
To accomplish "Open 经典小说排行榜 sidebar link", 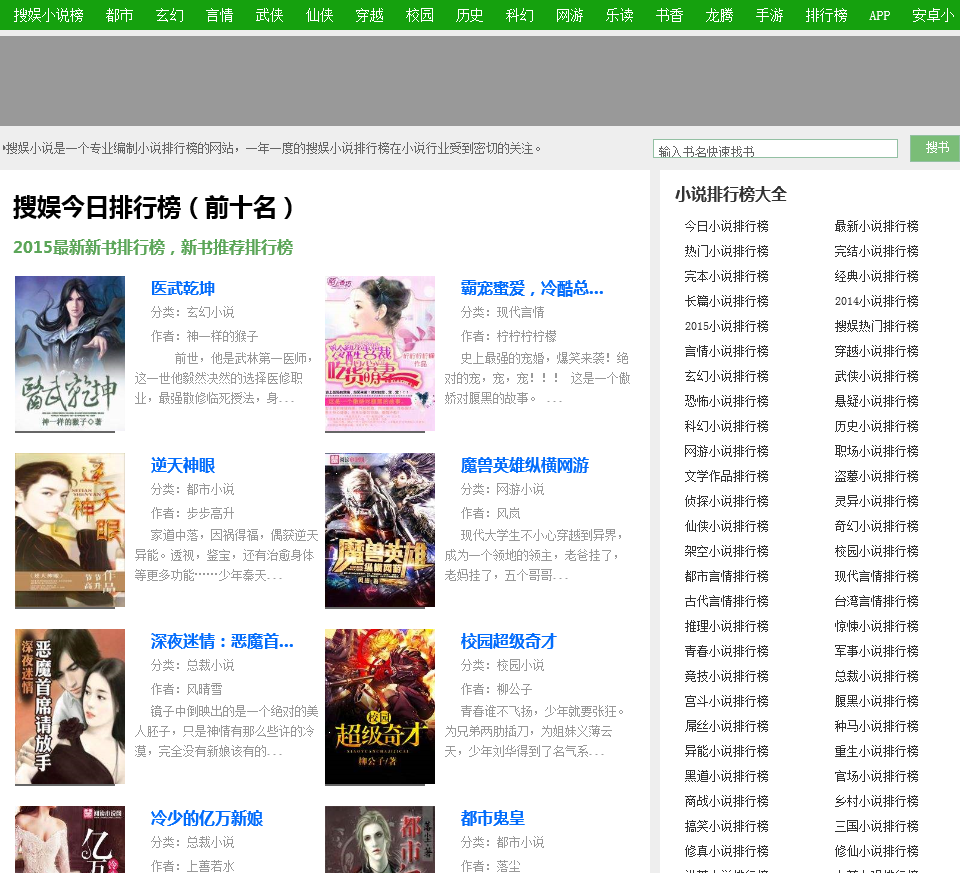I will coord(876,277).
